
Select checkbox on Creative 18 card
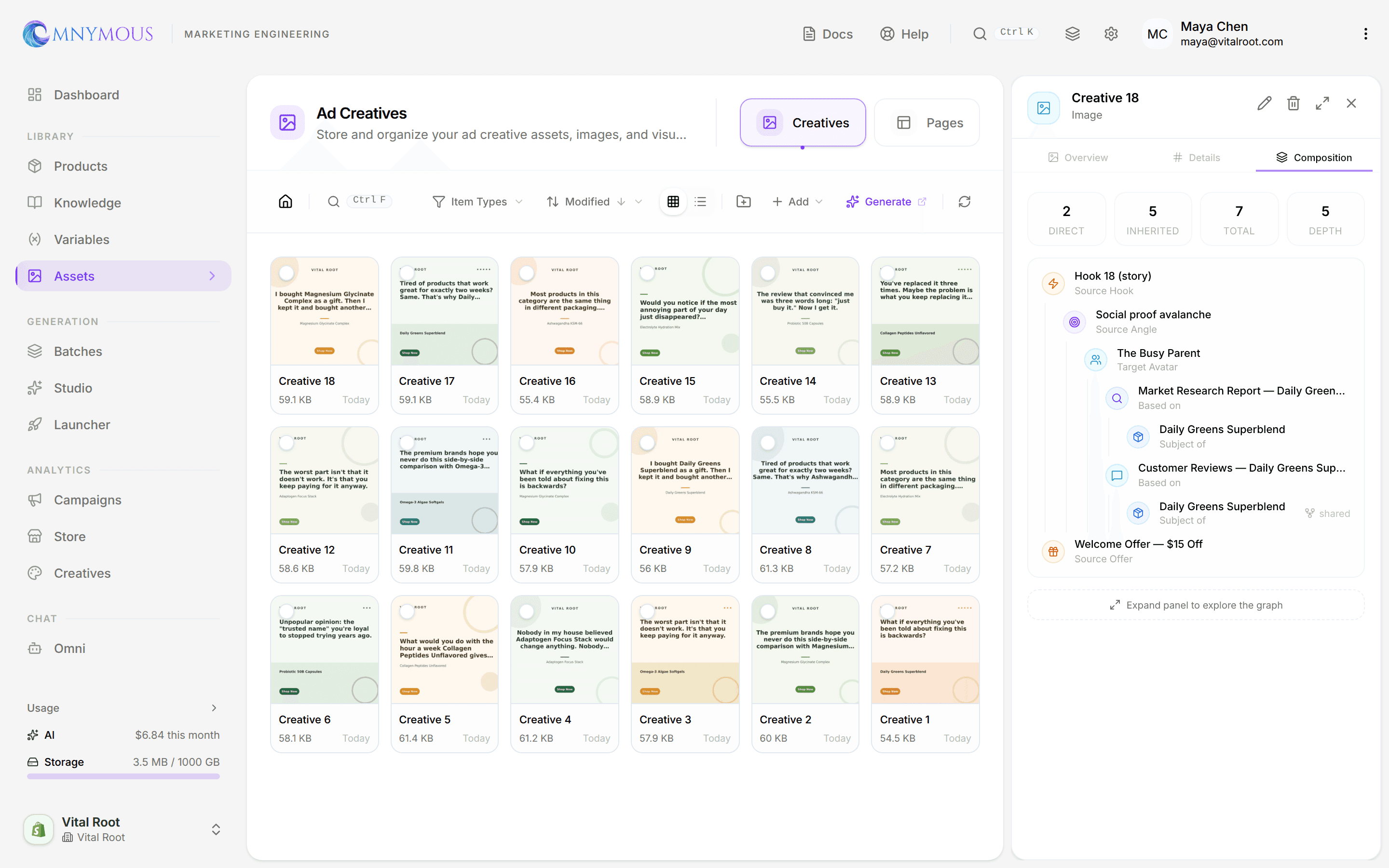286,272
